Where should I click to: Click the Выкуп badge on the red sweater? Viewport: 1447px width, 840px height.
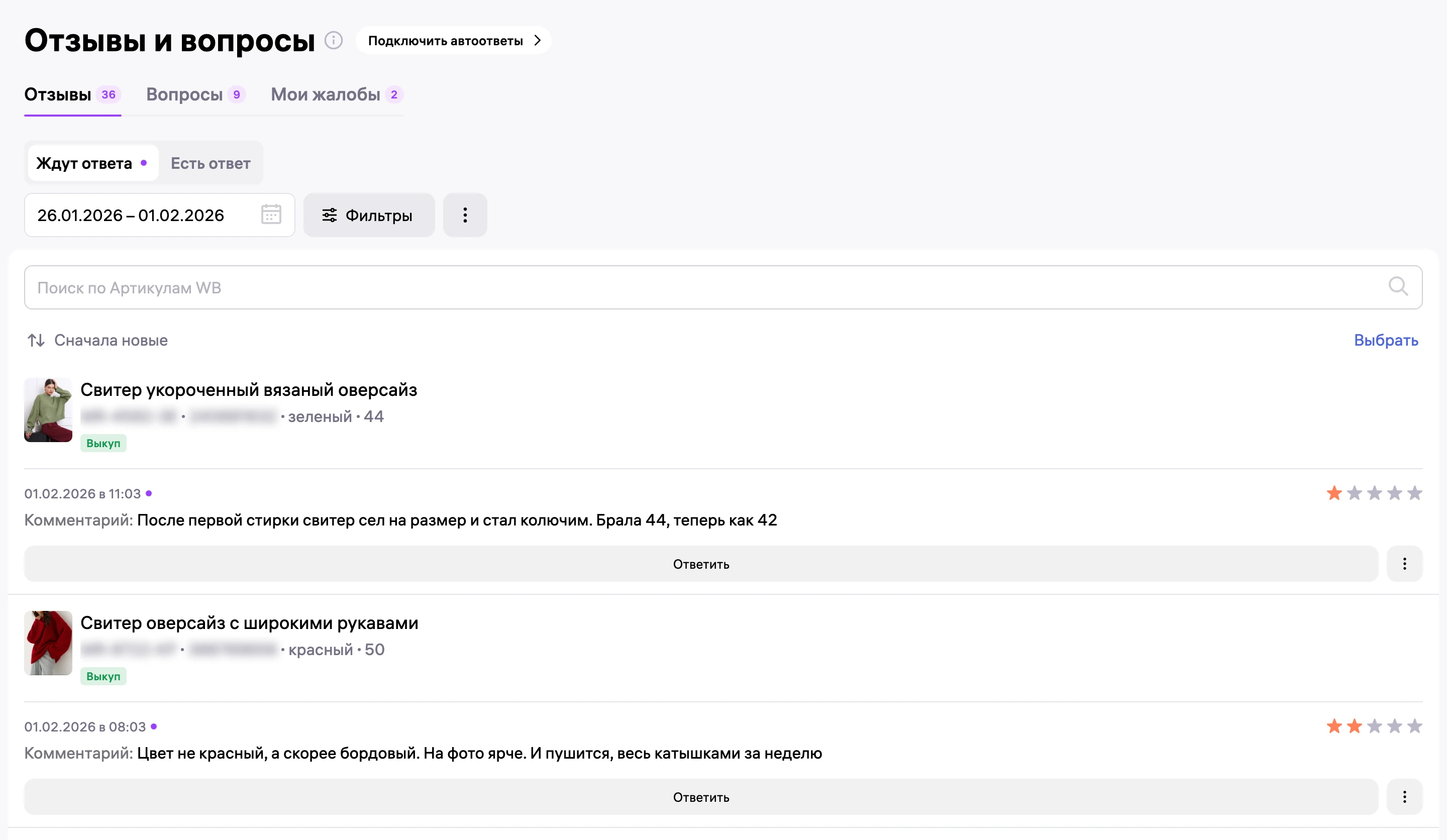point(104,676)
